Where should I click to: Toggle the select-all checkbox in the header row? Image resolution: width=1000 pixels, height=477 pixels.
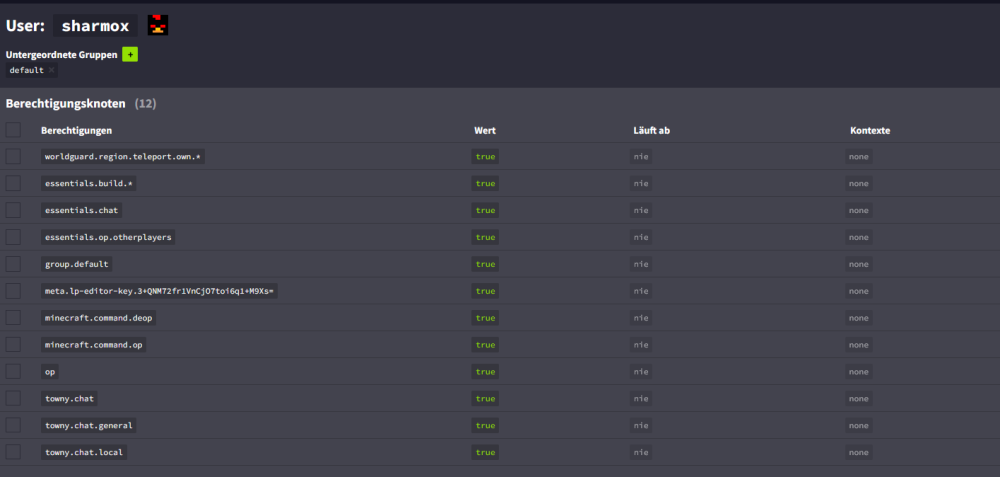pyautogui.click(x=13, y=130)
